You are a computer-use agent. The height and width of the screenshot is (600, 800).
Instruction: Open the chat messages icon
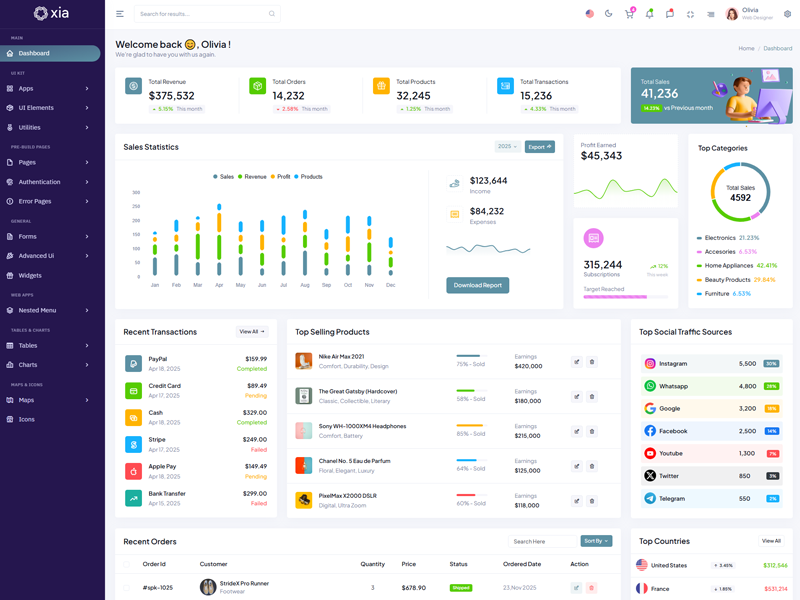pyautogui.click(x=670, y=14)
